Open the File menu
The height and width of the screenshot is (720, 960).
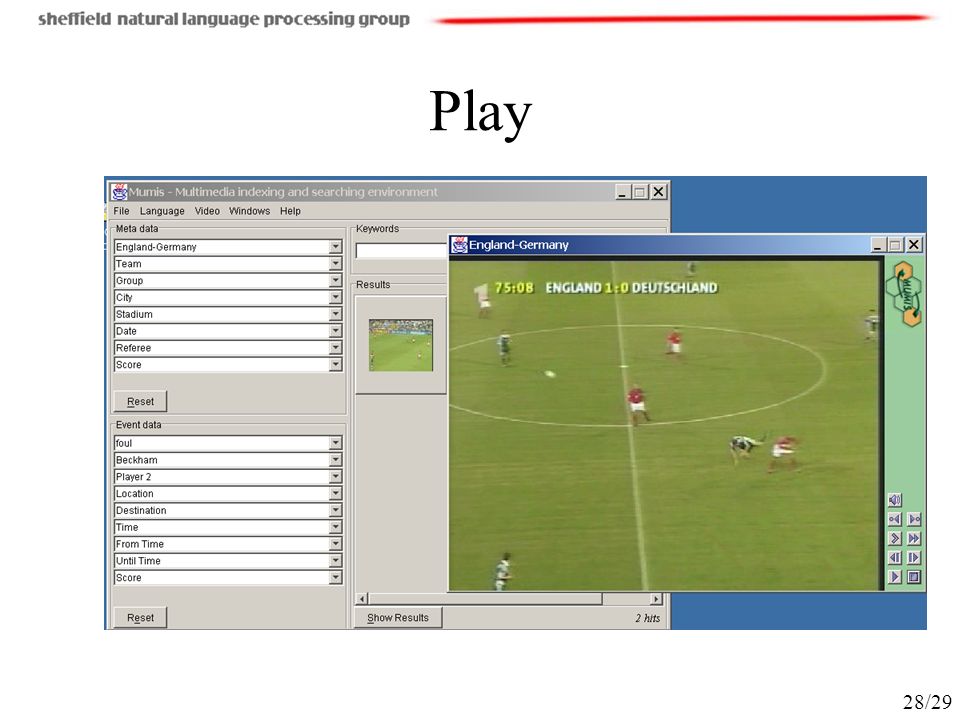[x=121, y=211]
